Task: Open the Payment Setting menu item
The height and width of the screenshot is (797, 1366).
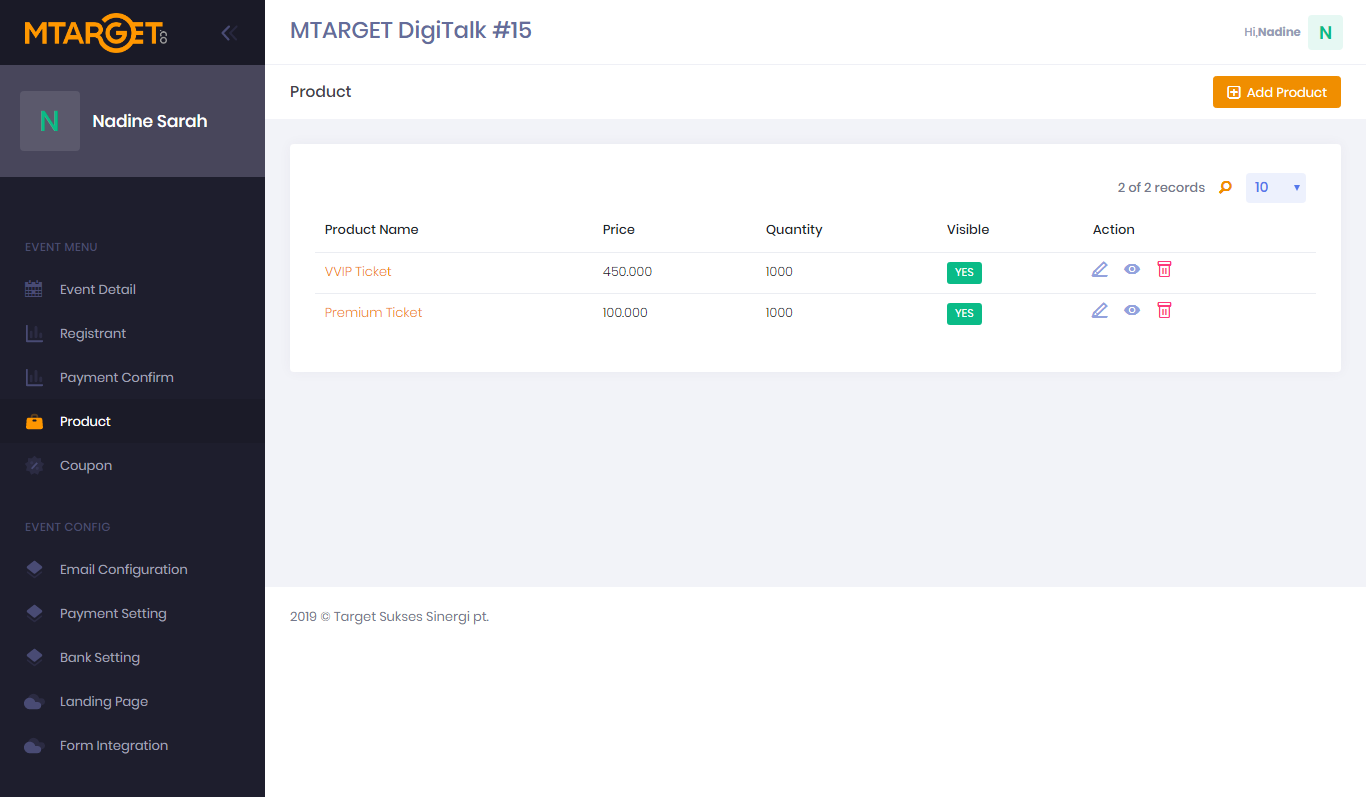Action: pos(132,613)
